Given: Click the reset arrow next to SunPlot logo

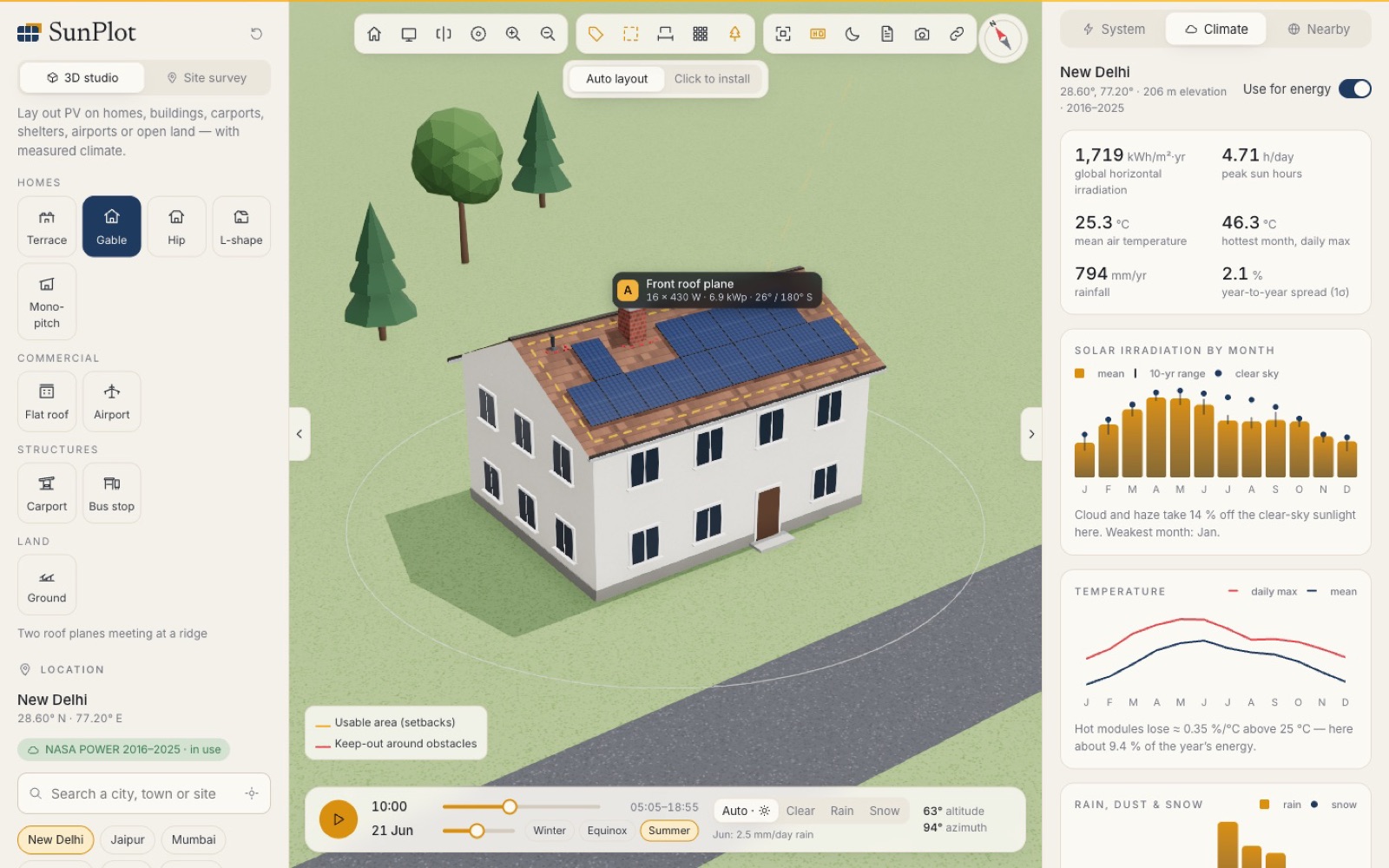Looking at the screenshot, I should [x=256, y=34].
